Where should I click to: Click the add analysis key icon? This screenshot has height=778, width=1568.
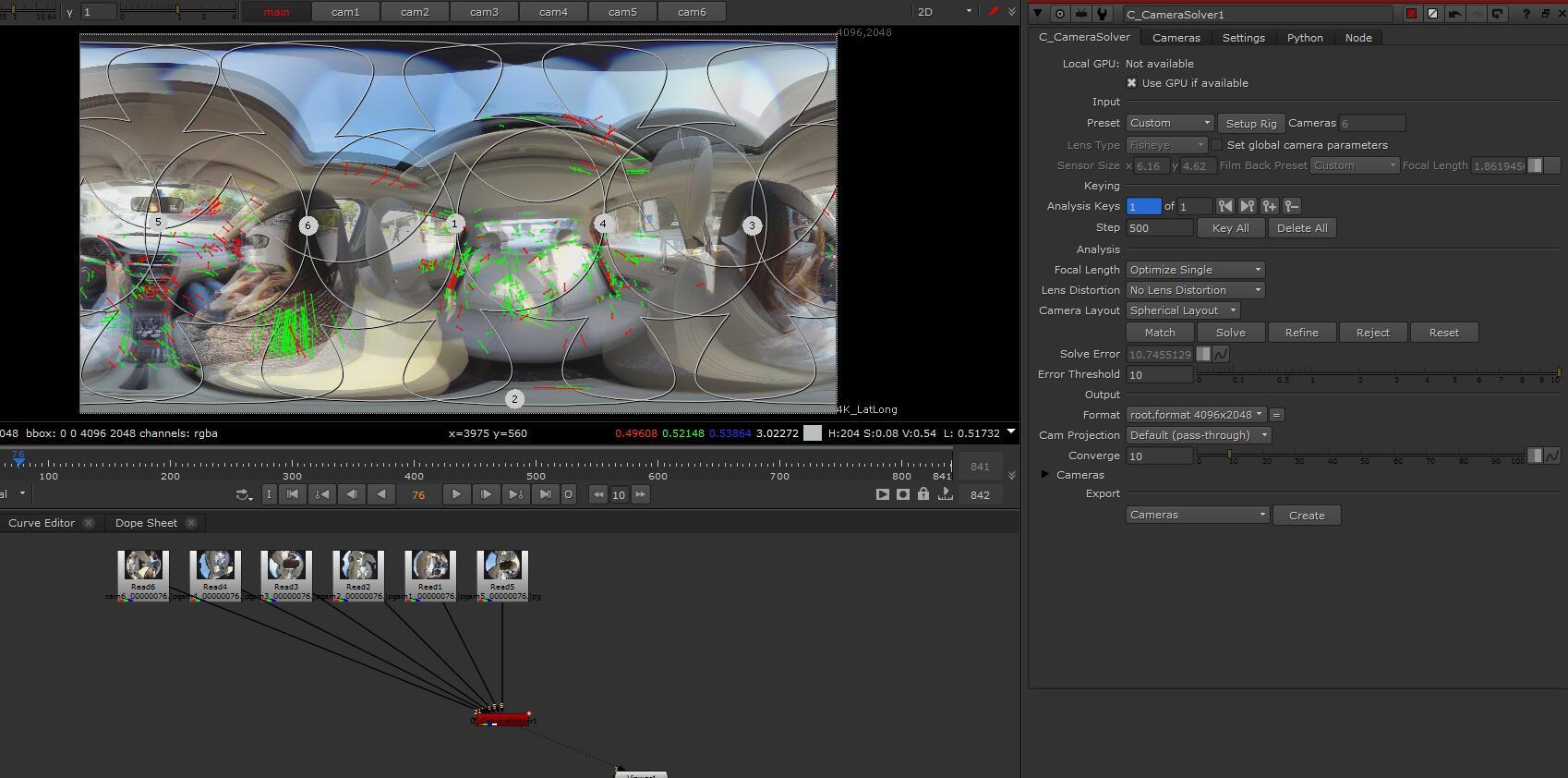point(1270,206)
